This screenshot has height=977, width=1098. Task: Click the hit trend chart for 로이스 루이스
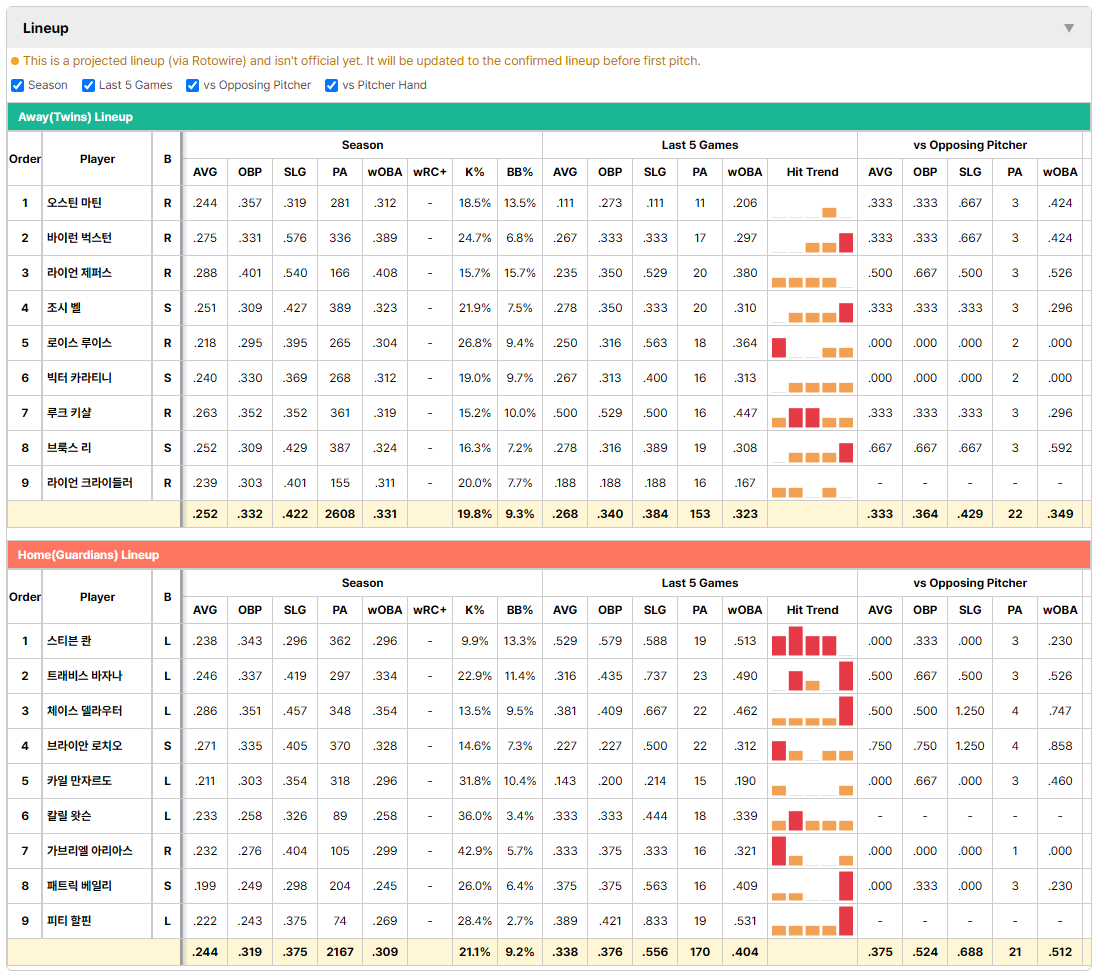[812, 343]
